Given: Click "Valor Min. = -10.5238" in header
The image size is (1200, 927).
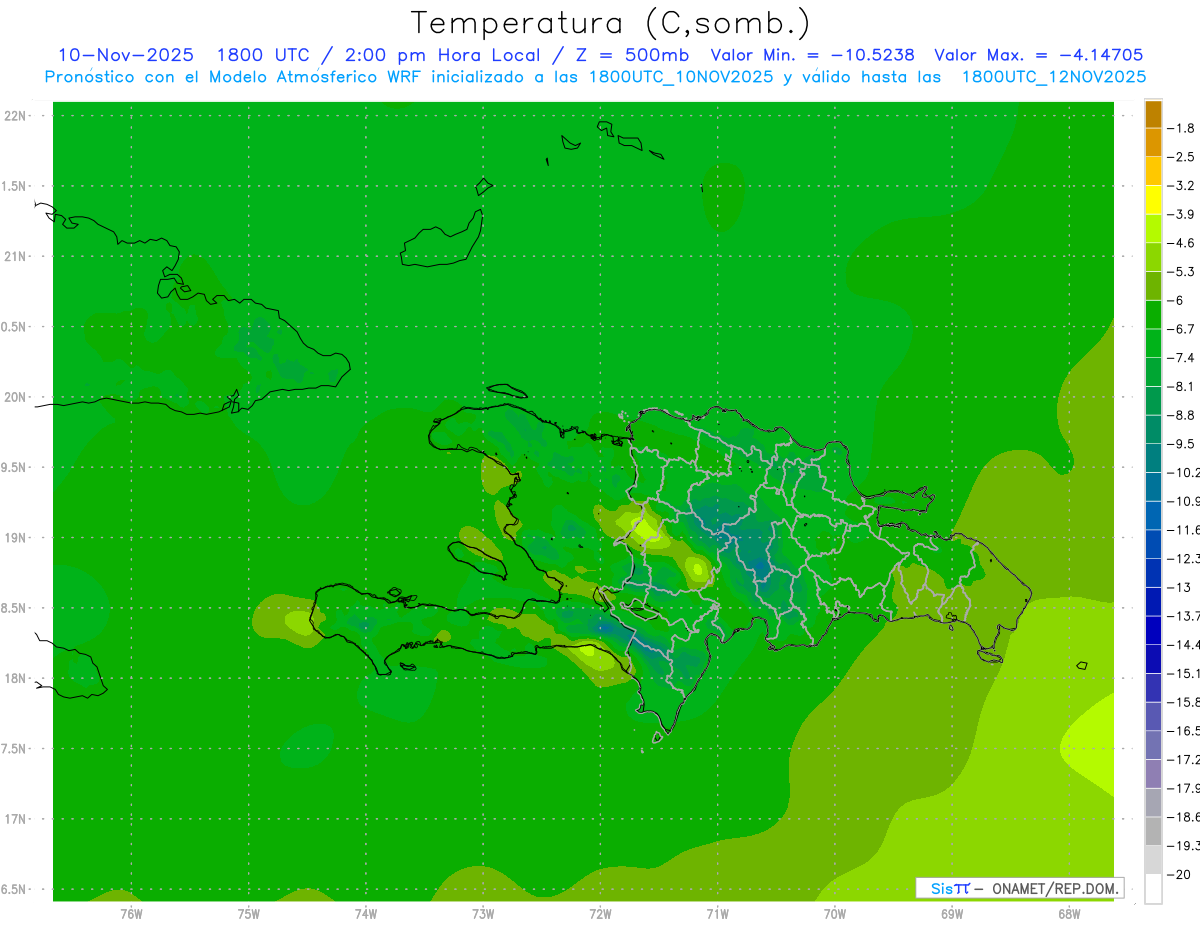Looking at the screenshot, I should 812,56.
